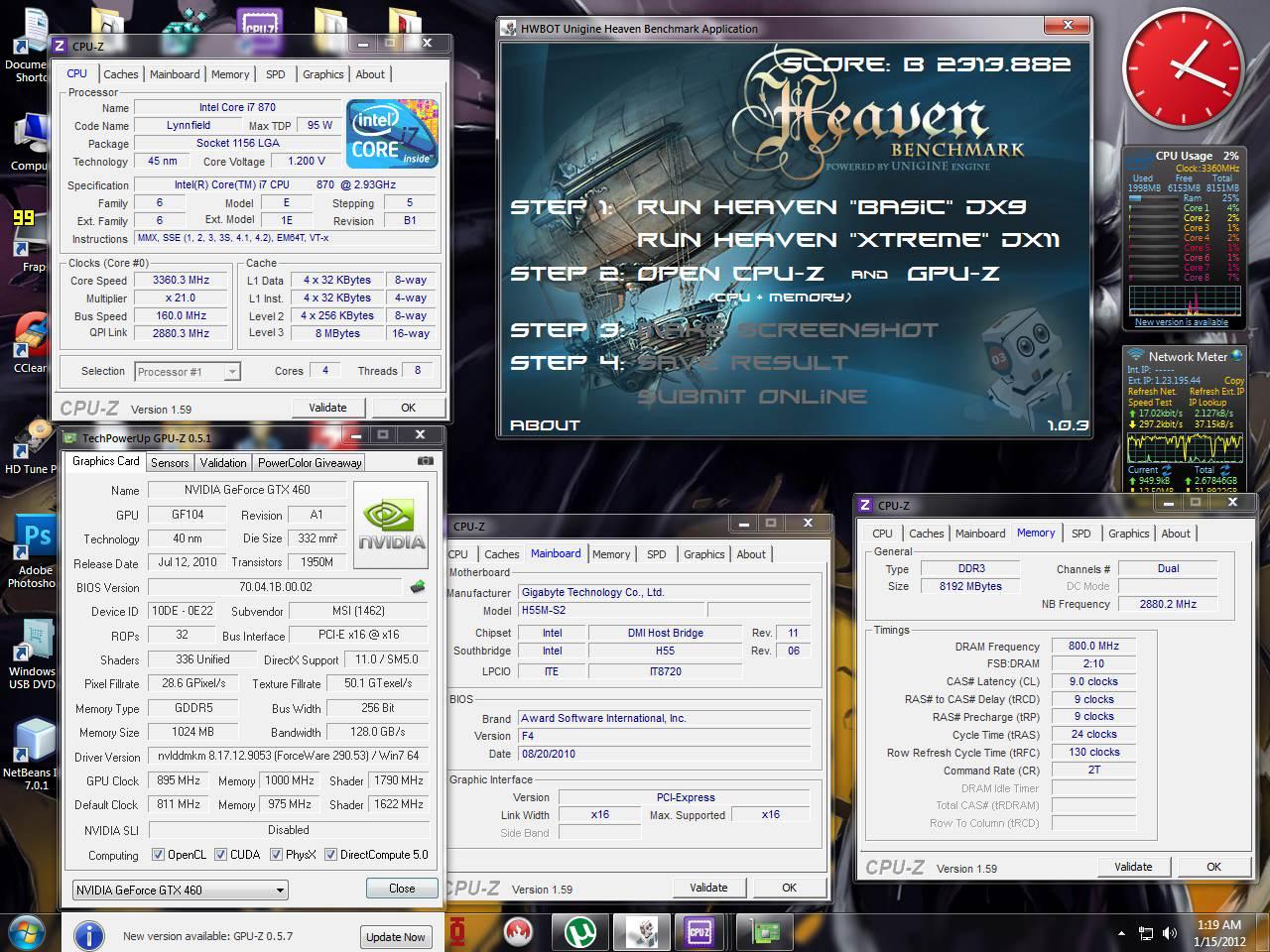Toggle the PhysX checkbox
This screenshot has height=952, width=1270.
(277, 855)
